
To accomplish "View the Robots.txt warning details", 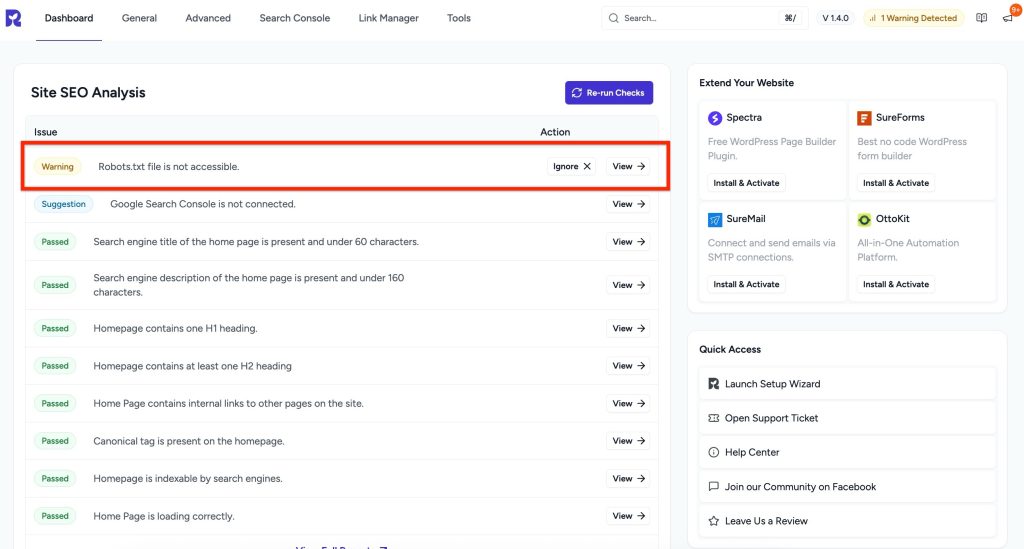I will [628, 167].
